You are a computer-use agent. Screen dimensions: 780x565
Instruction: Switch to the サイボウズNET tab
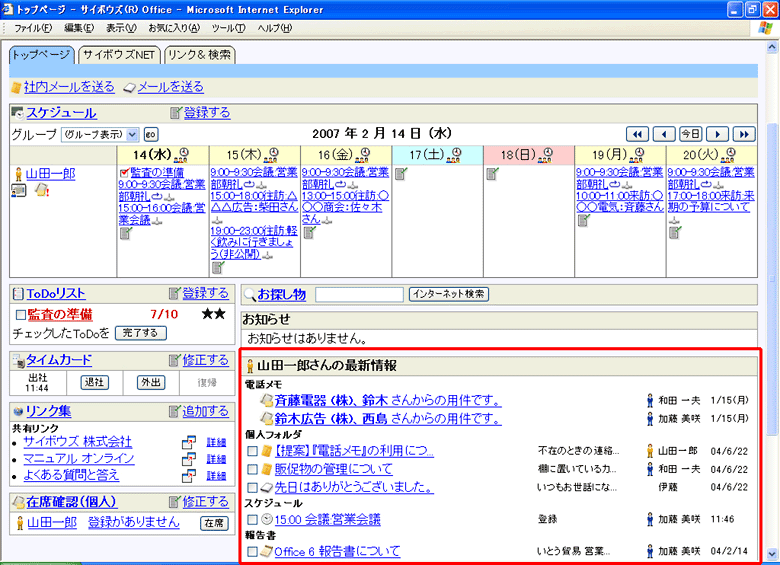pos(119,55)
